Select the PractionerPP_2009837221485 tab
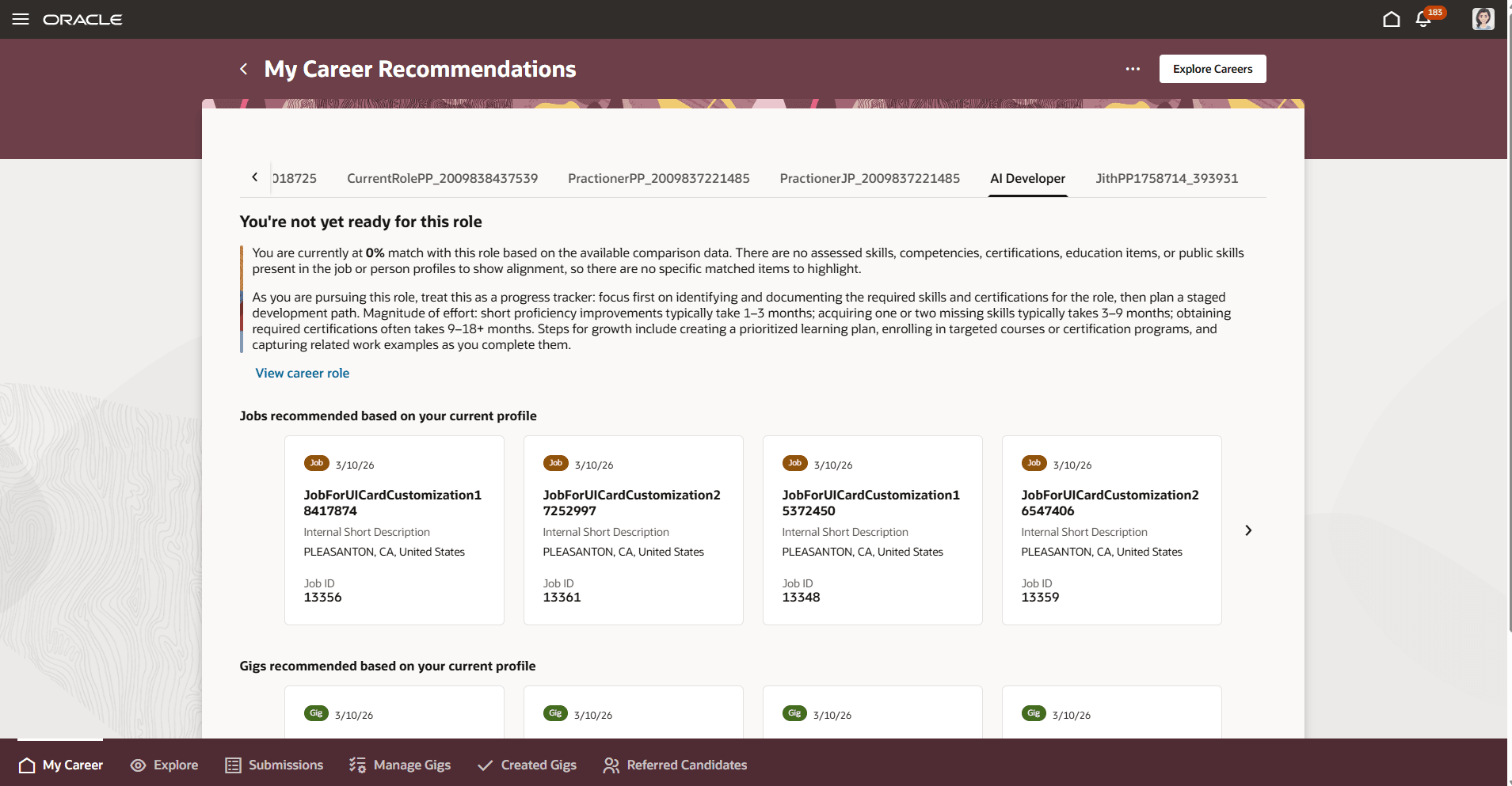This screenshot has width=1512, height=786. tap(658, 179)
